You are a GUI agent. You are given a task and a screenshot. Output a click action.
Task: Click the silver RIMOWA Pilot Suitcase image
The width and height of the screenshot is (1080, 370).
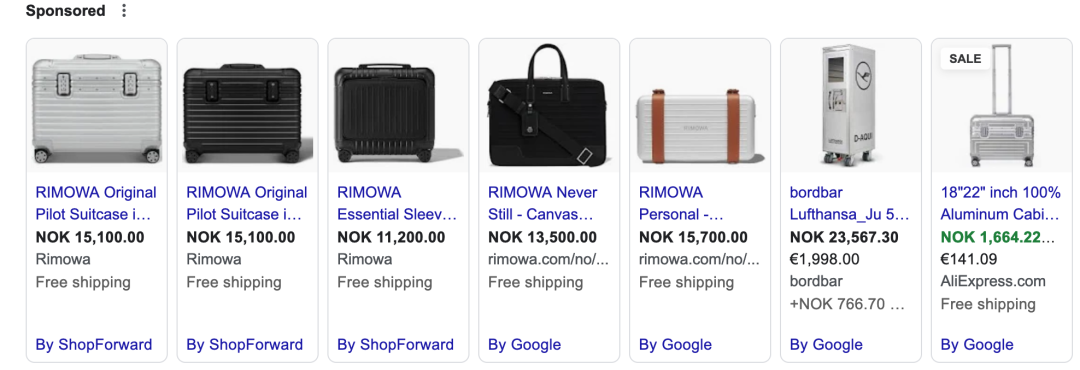pos(96,105)
